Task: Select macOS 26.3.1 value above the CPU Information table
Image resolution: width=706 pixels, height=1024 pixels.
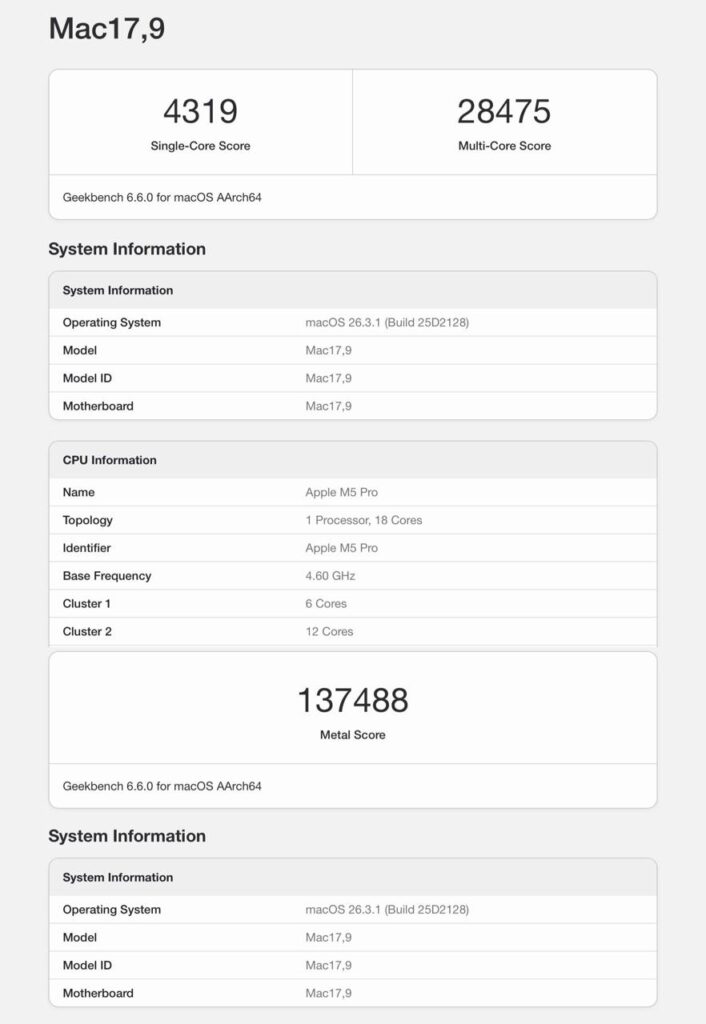Action: click(387, 323)
